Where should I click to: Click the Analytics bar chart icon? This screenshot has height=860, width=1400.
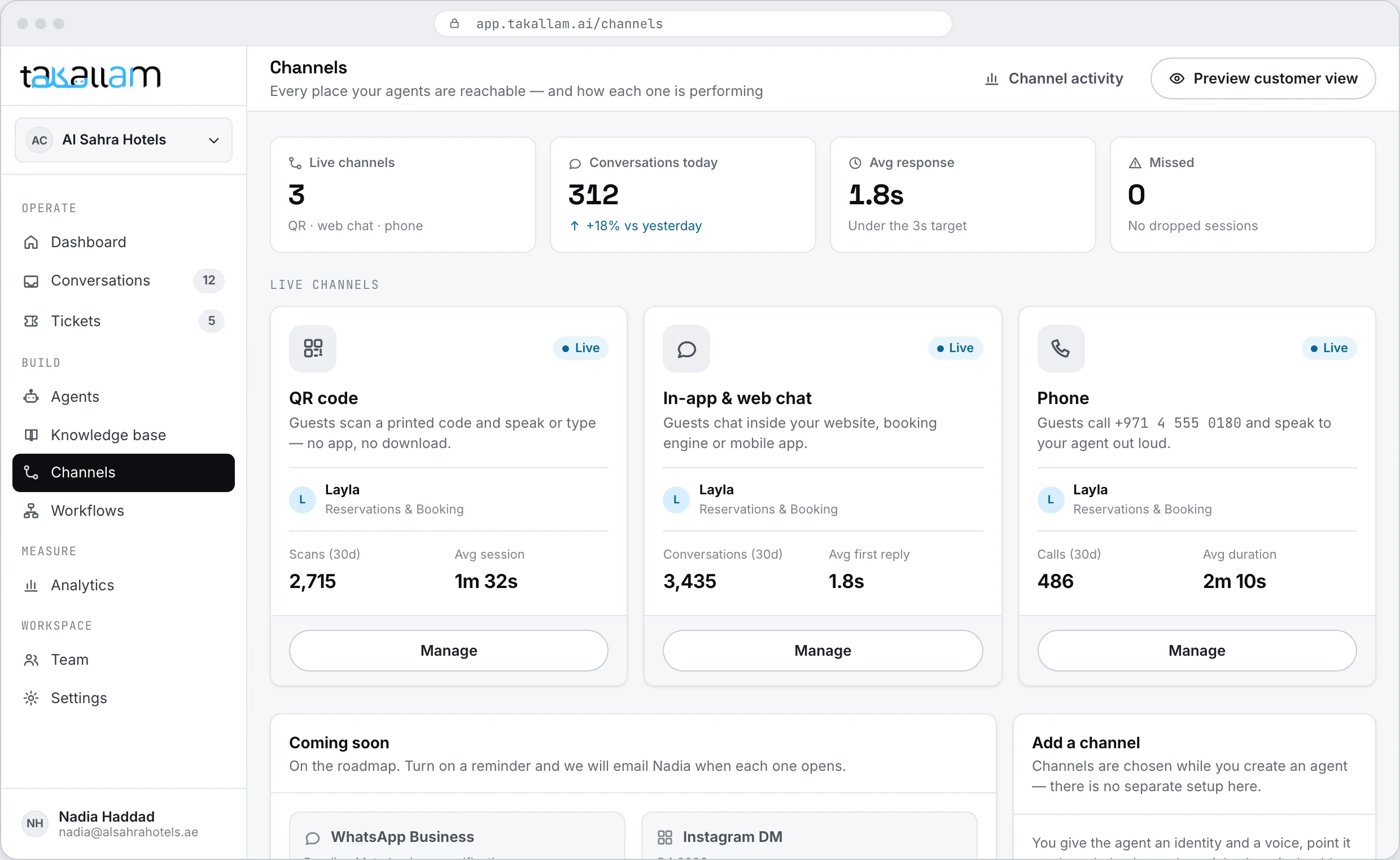[31, 585]
